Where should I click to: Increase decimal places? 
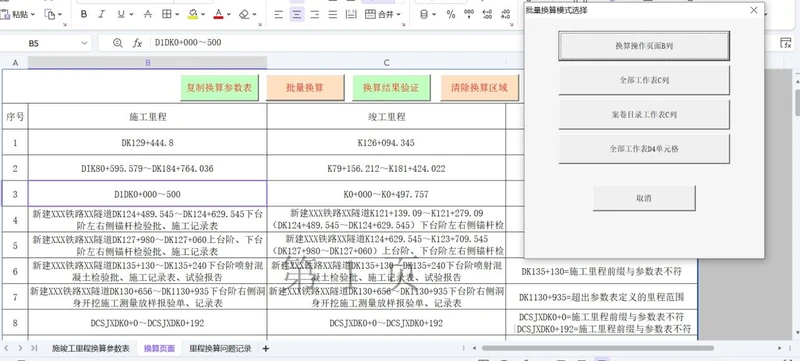coord(487,14)
